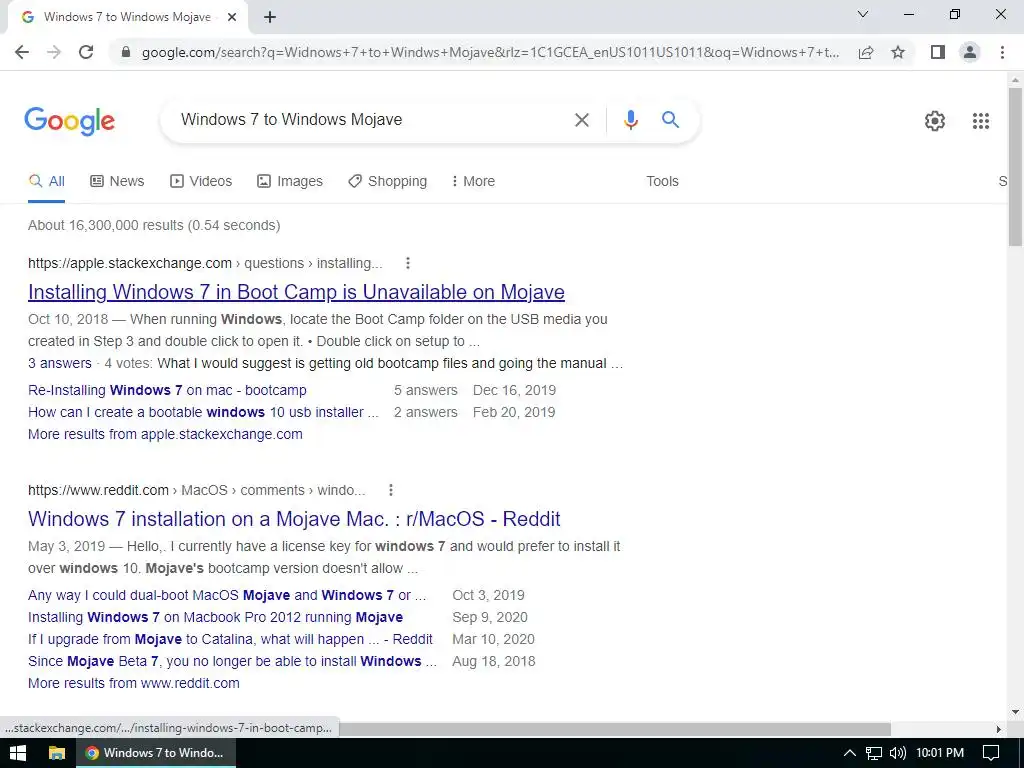Open a new tab with the plus icon

click(270, 18)
